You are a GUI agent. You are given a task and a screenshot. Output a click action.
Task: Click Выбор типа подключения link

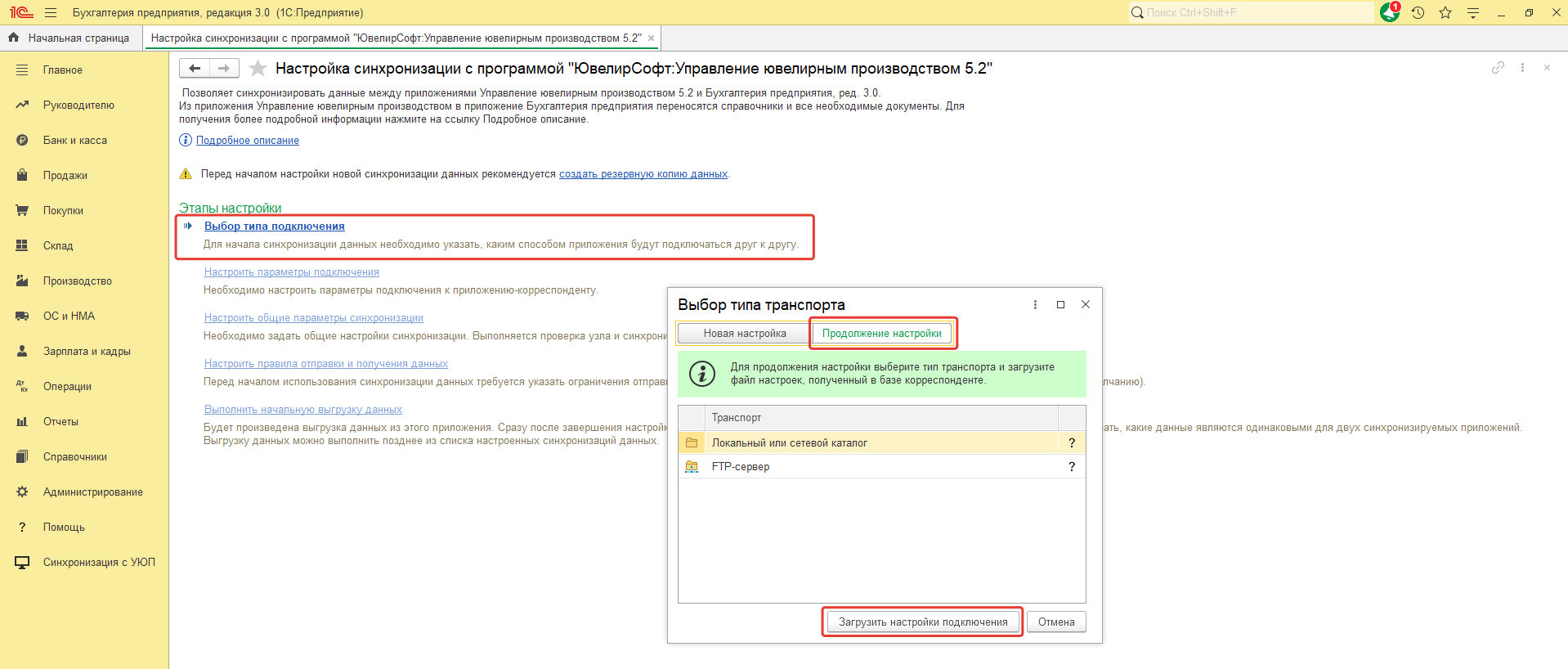tap(275, 226)
